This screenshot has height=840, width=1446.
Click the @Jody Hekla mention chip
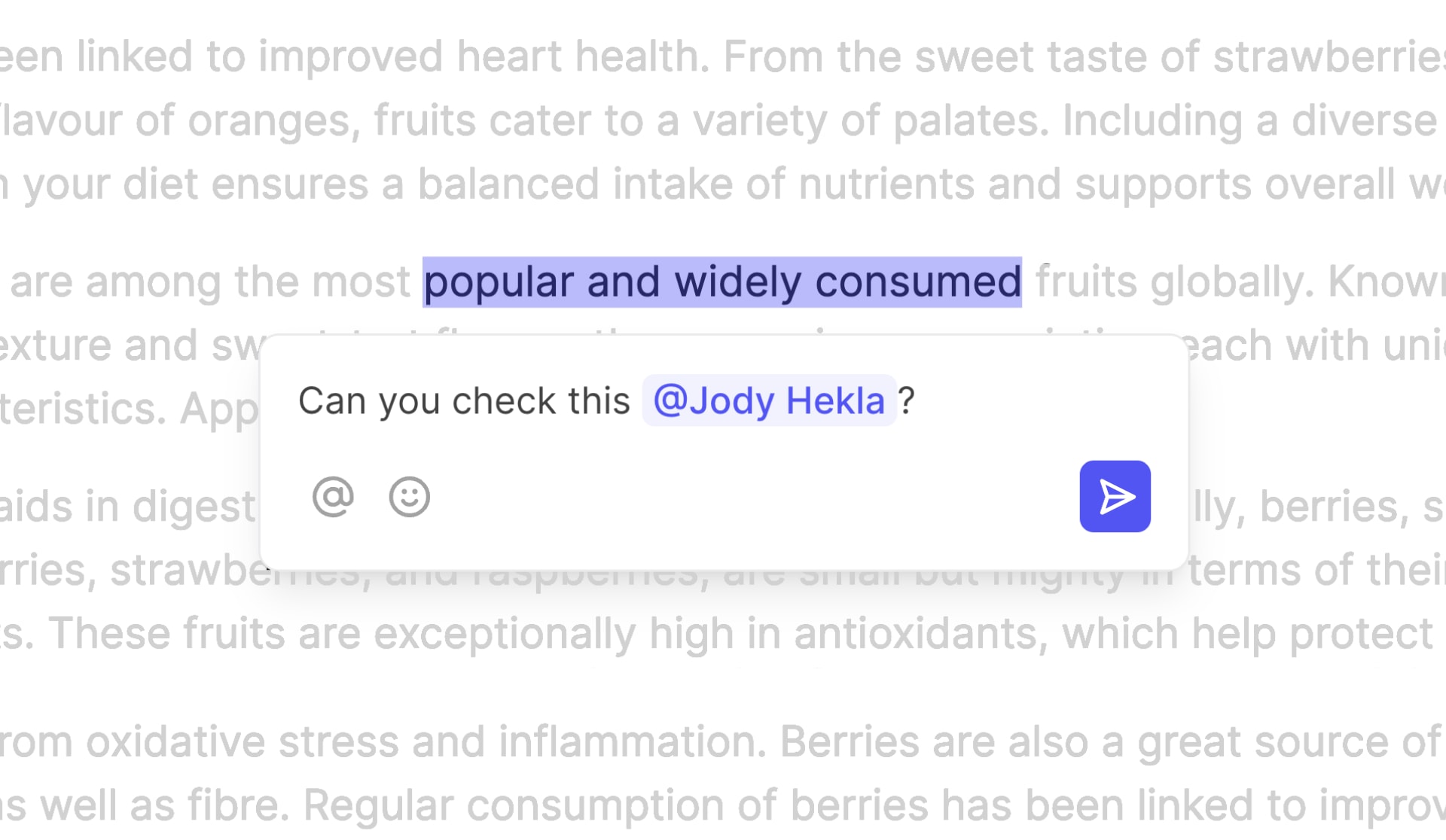click(769, 400)
